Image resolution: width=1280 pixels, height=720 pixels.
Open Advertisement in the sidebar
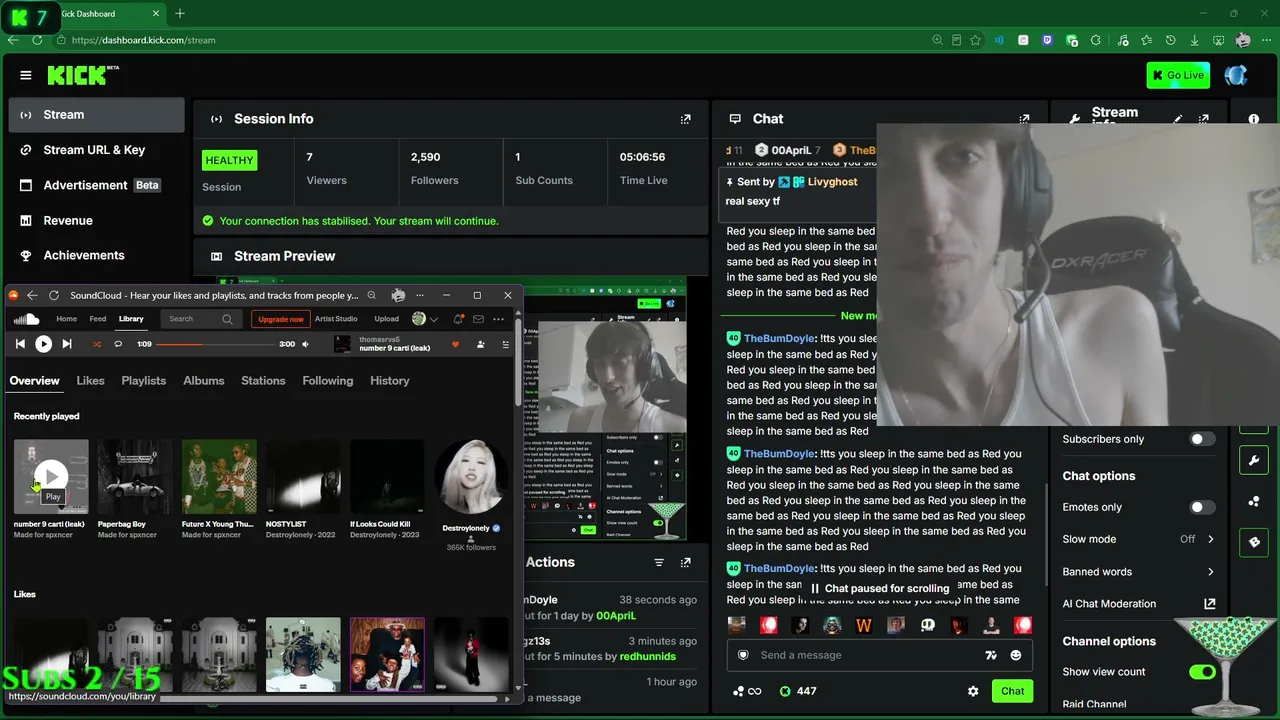point(96,185)
